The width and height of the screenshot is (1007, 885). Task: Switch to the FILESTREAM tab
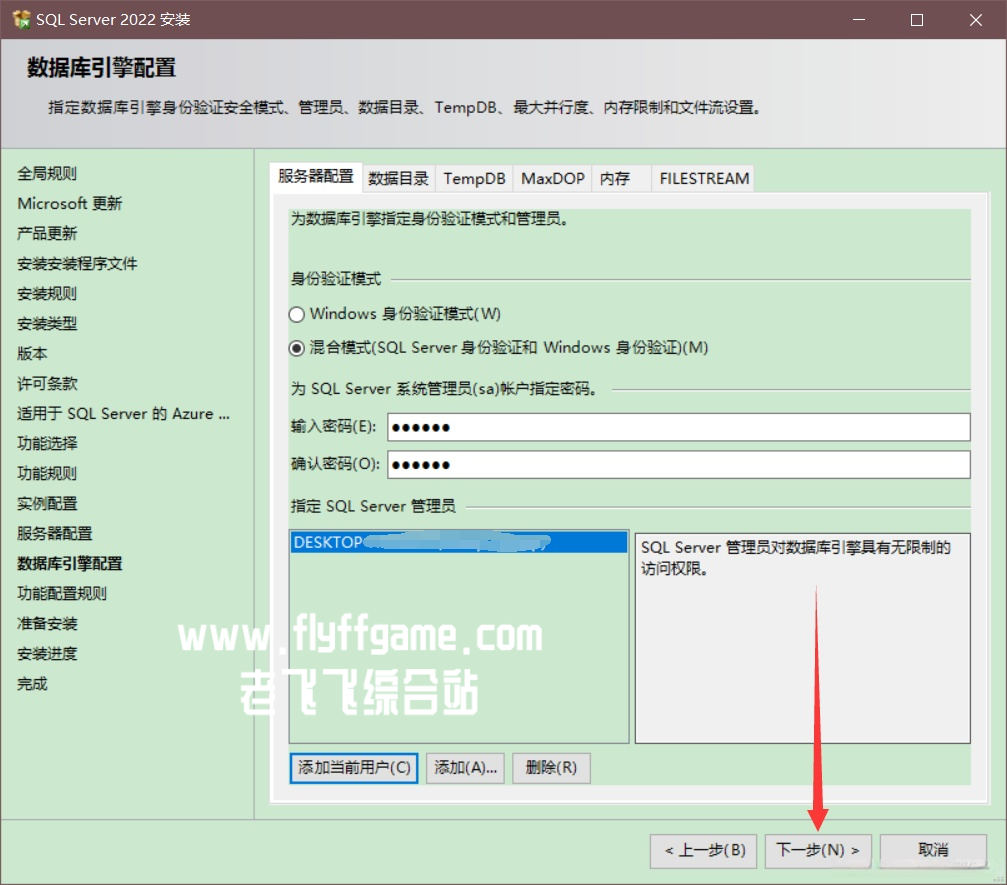click(704, 179)
